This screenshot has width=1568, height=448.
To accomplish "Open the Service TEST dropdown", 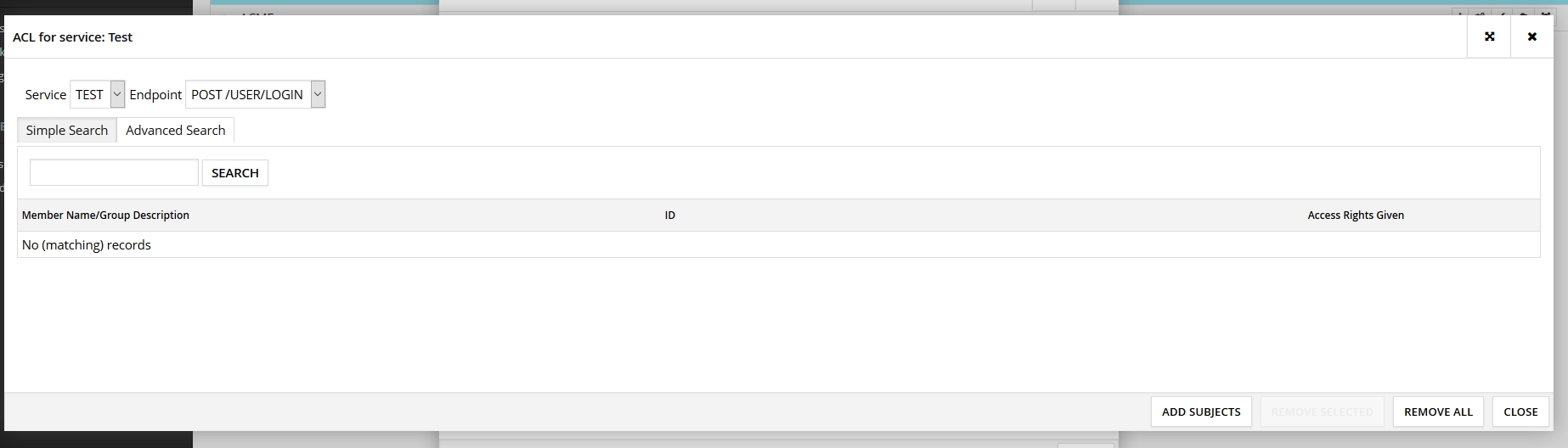I will pos(97,94).
